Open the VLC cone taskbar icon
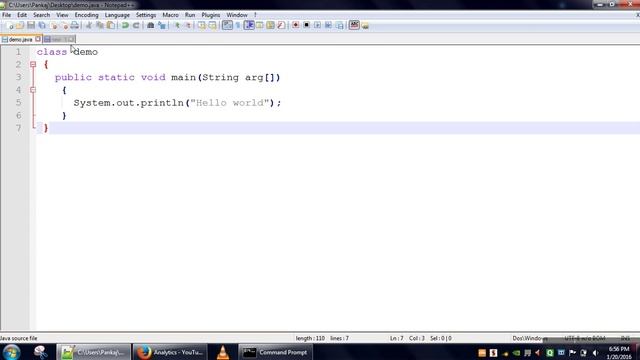This screenshot has height=360, width=640. (x=223, y=352)
